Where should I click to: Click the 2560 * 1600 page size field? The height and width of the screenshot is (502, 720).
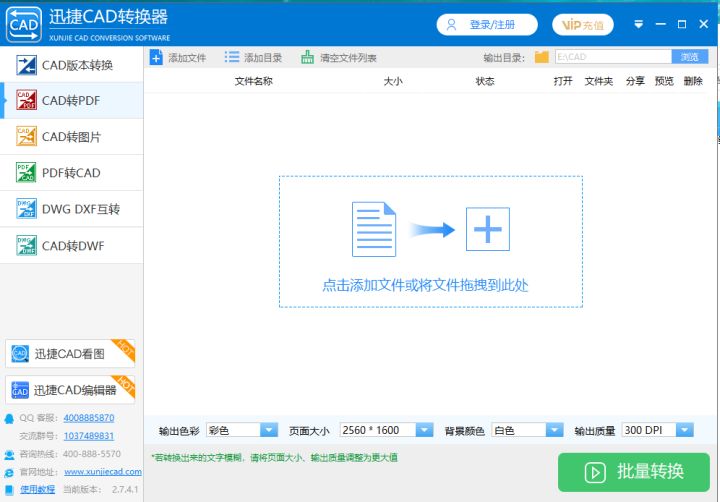click(x=387, y=430)
